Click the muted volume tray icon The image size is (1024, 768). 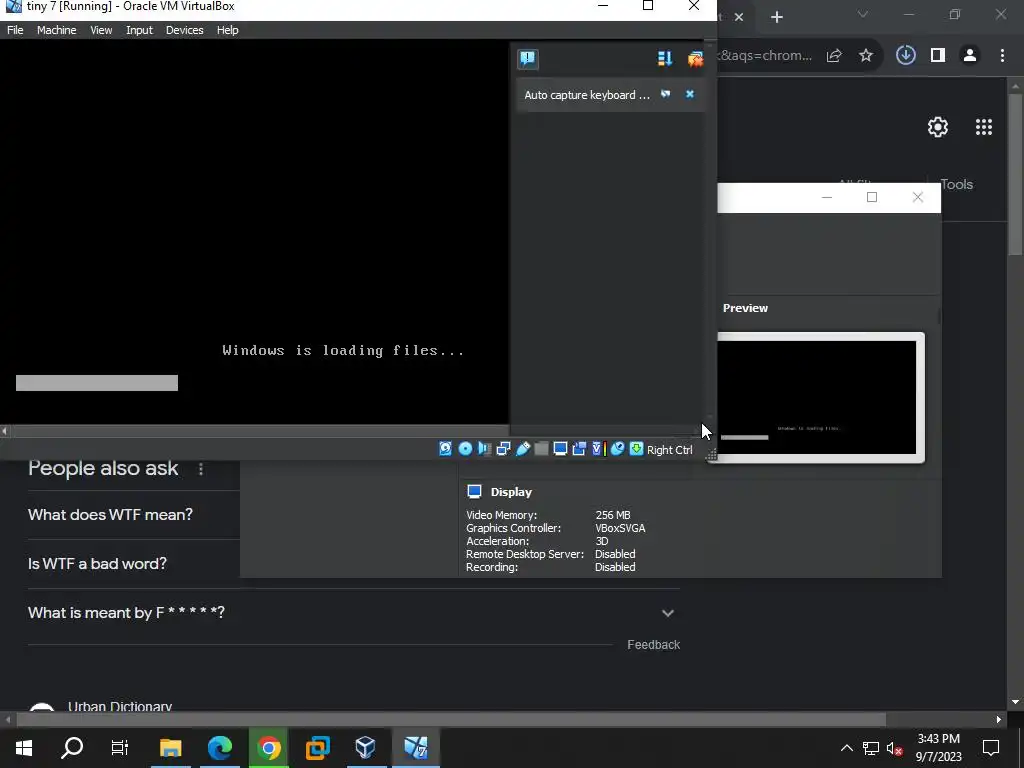(895, 748)
